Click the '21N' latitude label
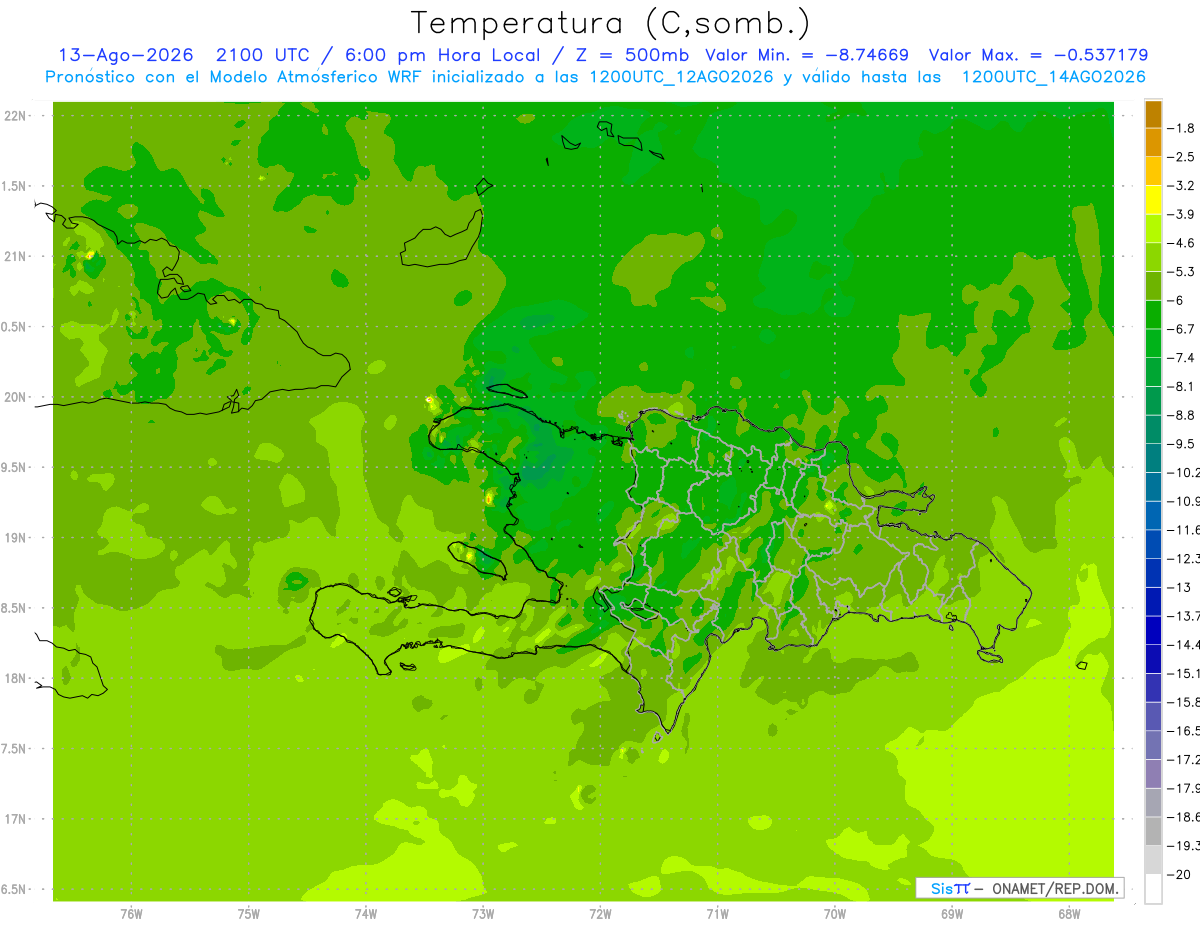The height and width of the screenshot is (927, 1200). point(17,256)
